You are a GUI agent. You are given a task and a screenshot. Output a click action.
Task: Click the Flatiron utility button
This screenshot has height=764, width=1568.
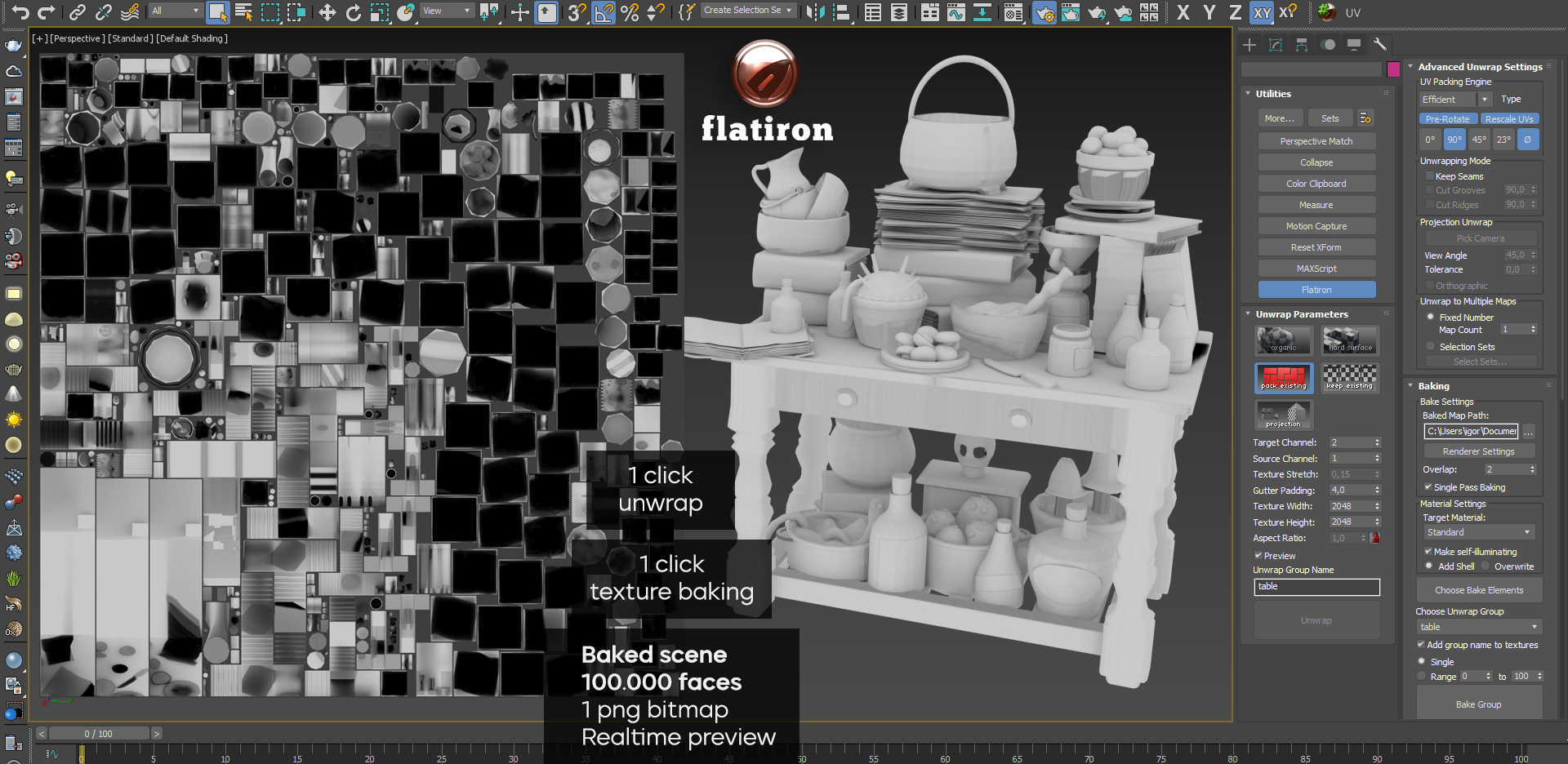1316,290
